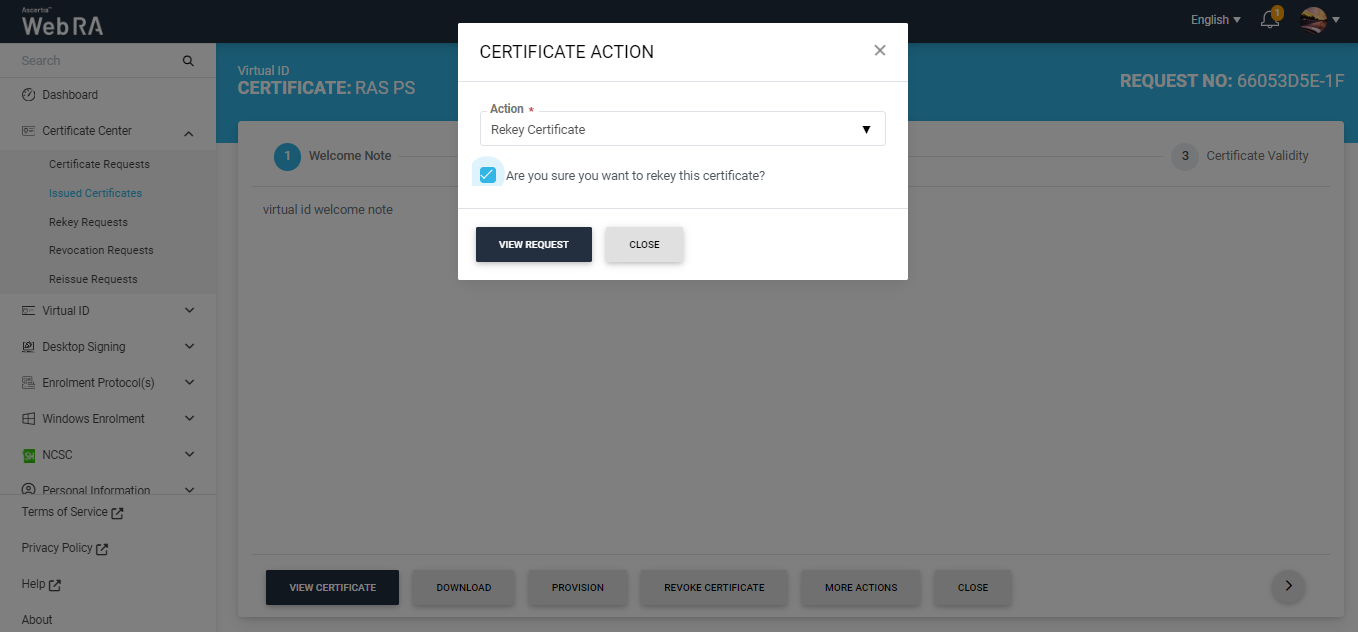Close the Certificate Action dialog with X
This screenshot has width=1358, height=632.
pos(880,51)
